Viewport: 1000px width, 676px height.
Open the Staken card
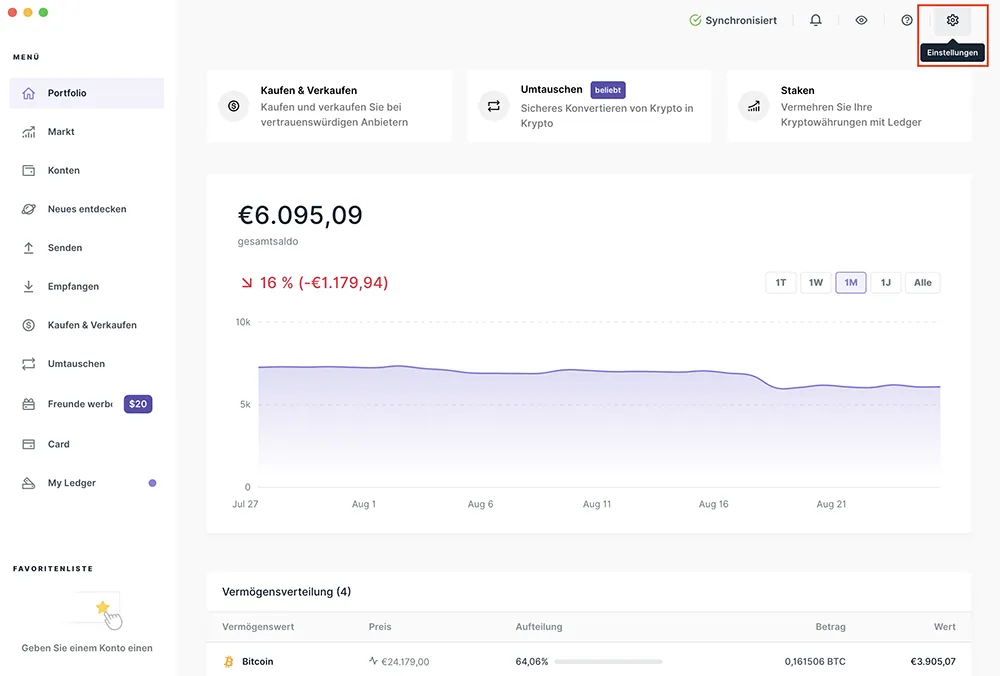click(x=849, y=106)
